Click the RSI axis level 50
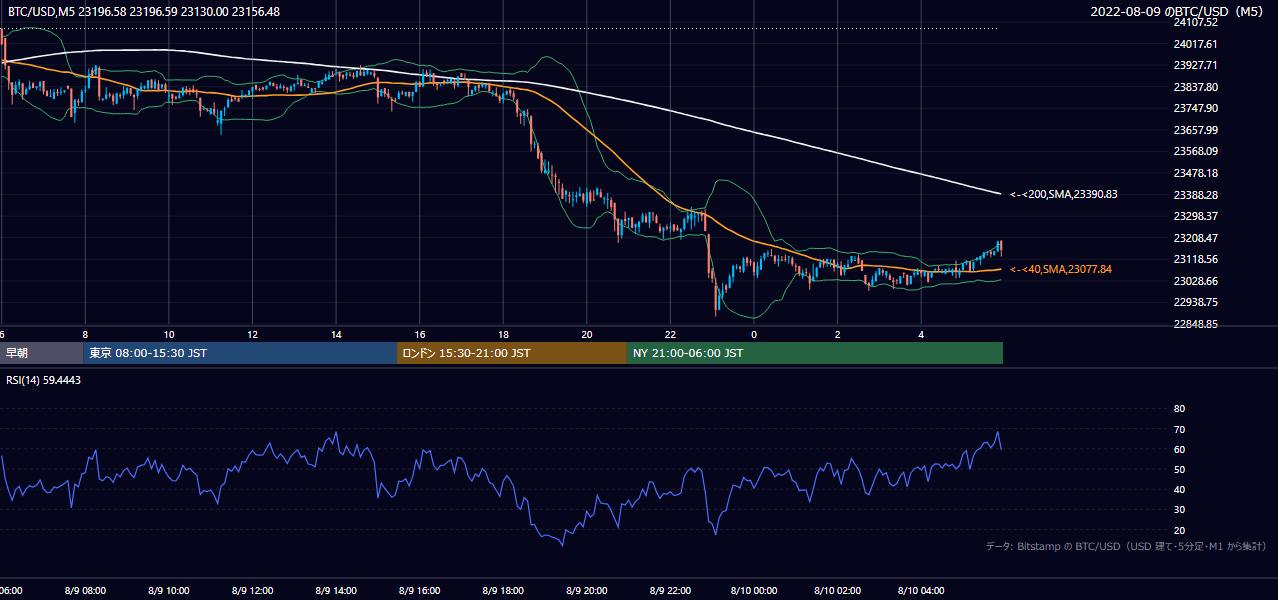Screen dimensions: 1278x600 pos(1179,469)
